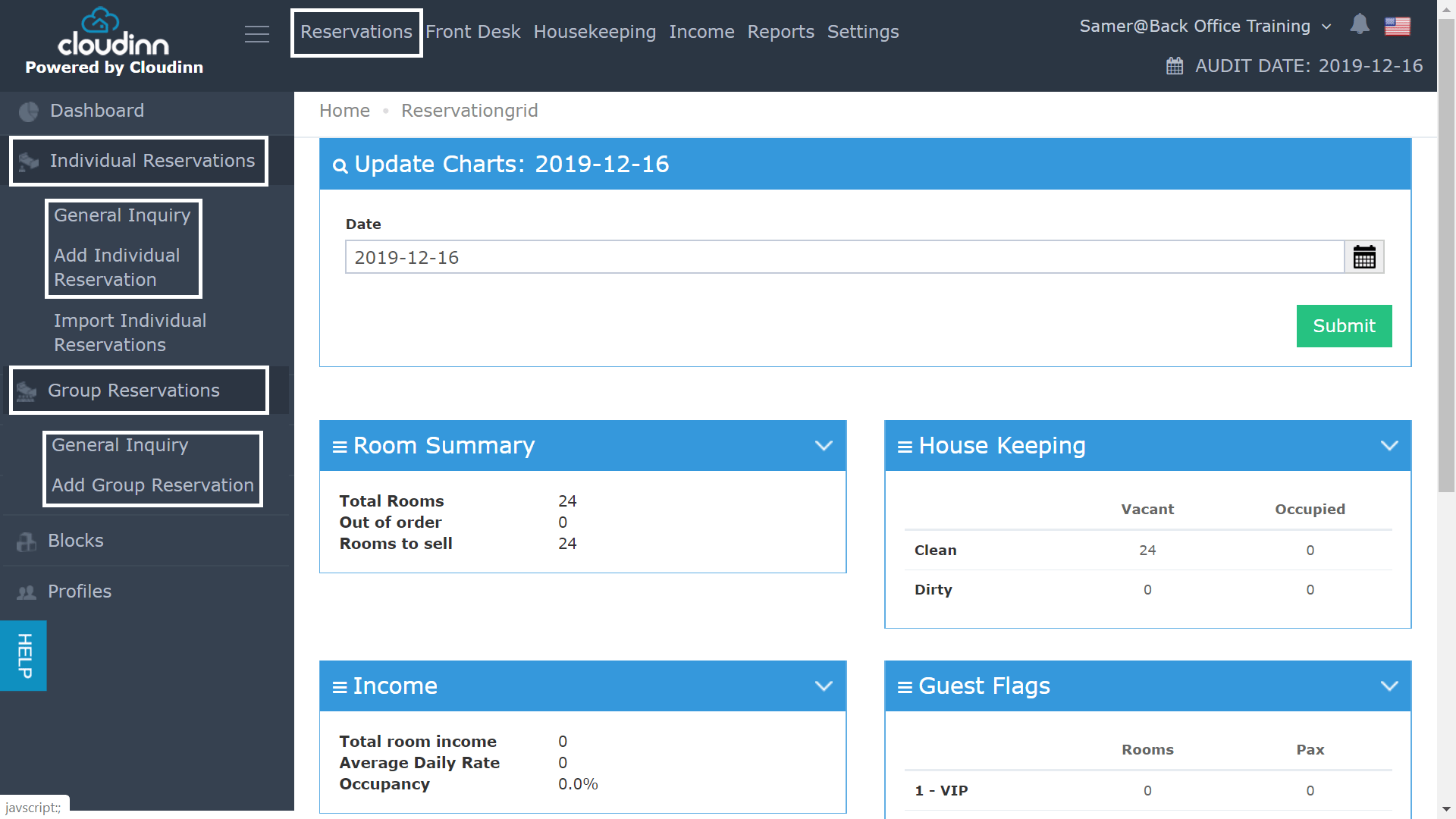This screenshot has width=1456, height=819.
Task: Open the Reservations top menu
Action: [x=356, y=32]
